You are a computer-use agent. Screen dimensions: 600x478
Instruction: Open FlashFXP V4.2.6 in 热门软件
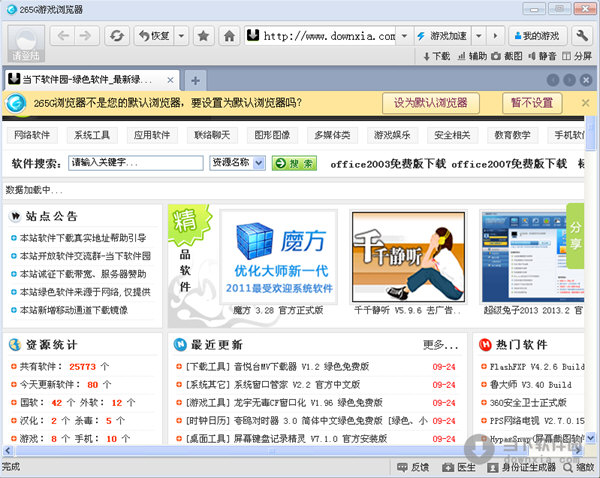click(537, 367)
